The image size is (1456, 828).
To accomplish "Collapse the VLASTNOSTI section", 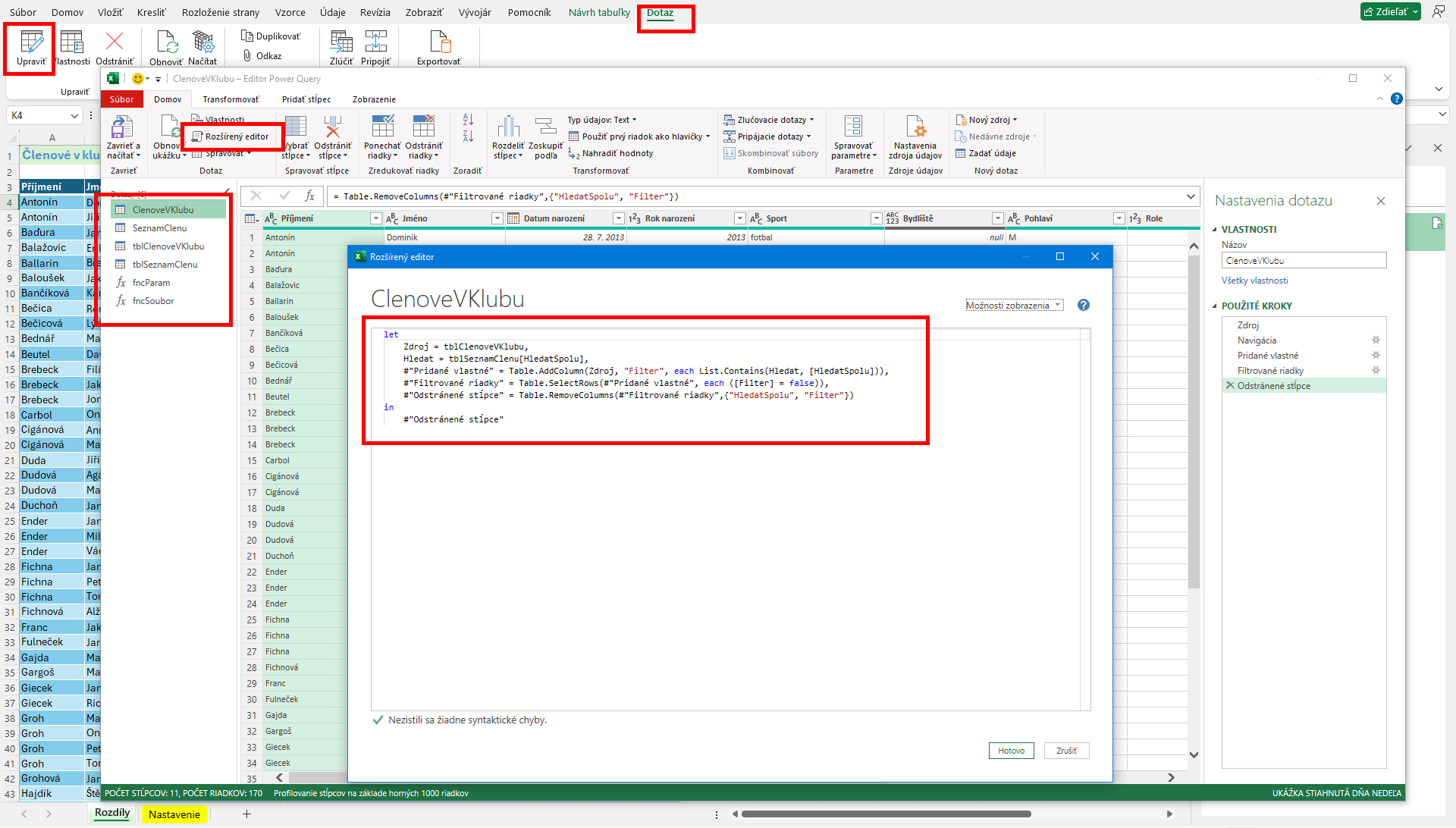I will coord(1214,229).
